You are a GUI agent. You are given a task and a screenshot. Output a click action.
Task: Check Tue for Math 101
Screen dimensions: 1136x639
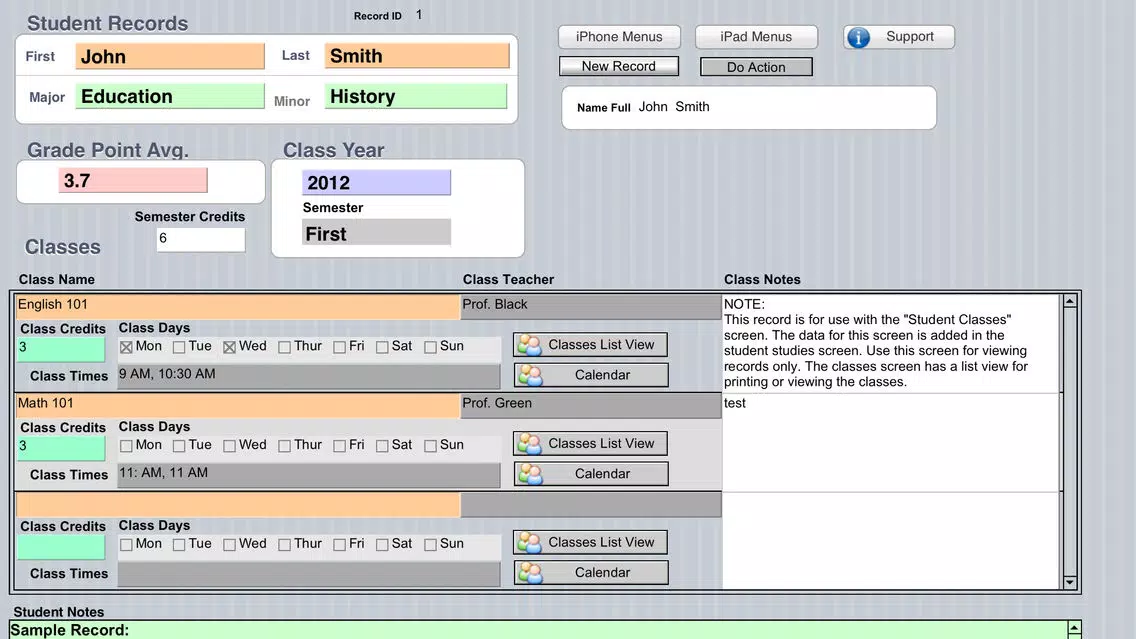[x=179, y=446]
